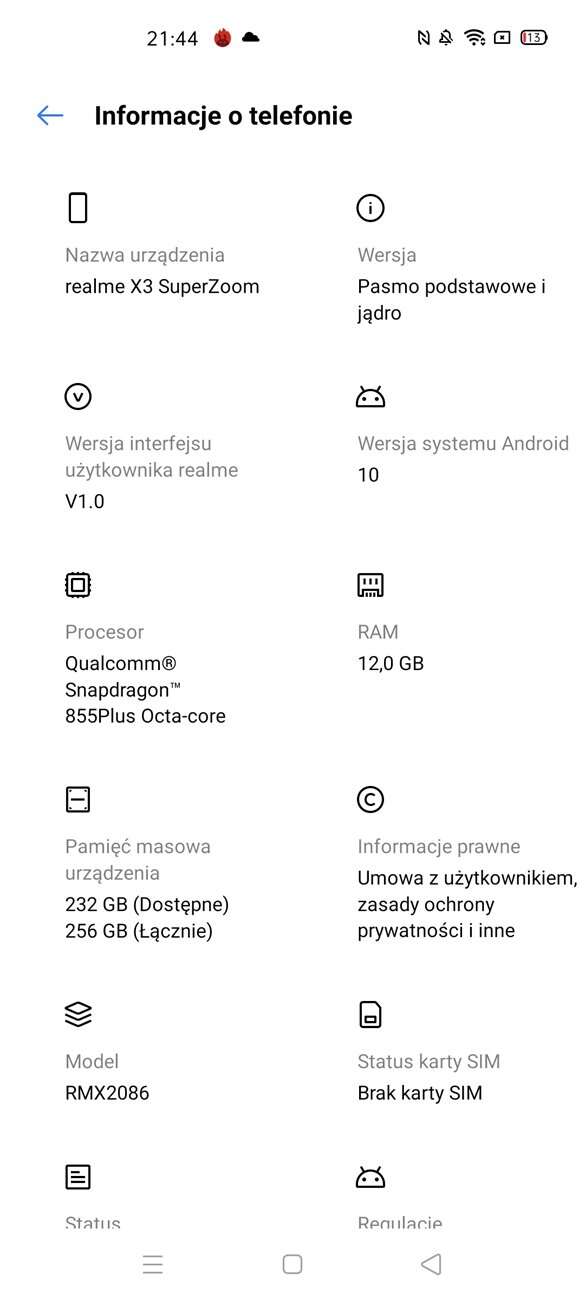The image size is (585, 1300).
Task: Tap the SIM card icon above Status karty SIM
Action: [x=370, y=1014]
